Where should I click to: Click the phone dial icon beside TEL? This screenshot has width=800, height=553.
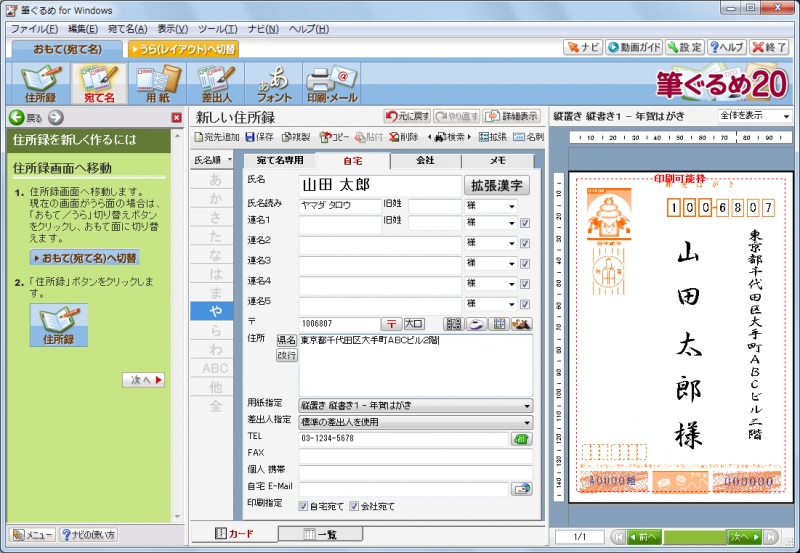[x=521, y=439]
